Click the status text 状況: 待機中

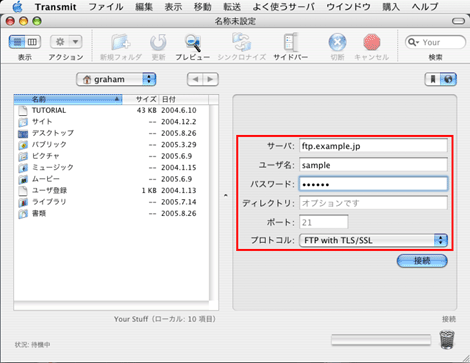[32, 345]
